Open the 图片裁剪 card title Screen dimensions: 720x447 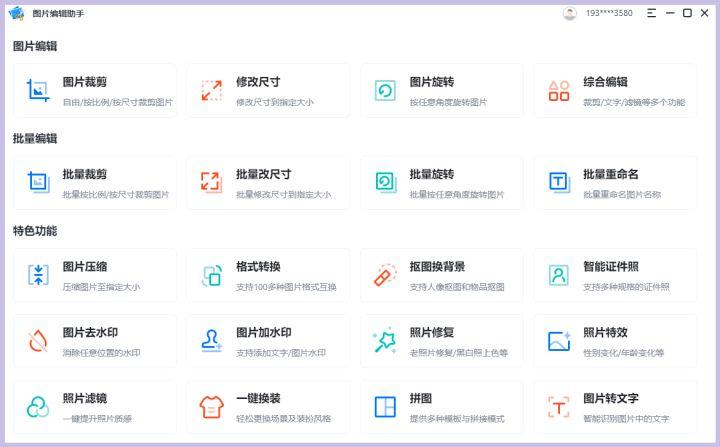point(84,82)
